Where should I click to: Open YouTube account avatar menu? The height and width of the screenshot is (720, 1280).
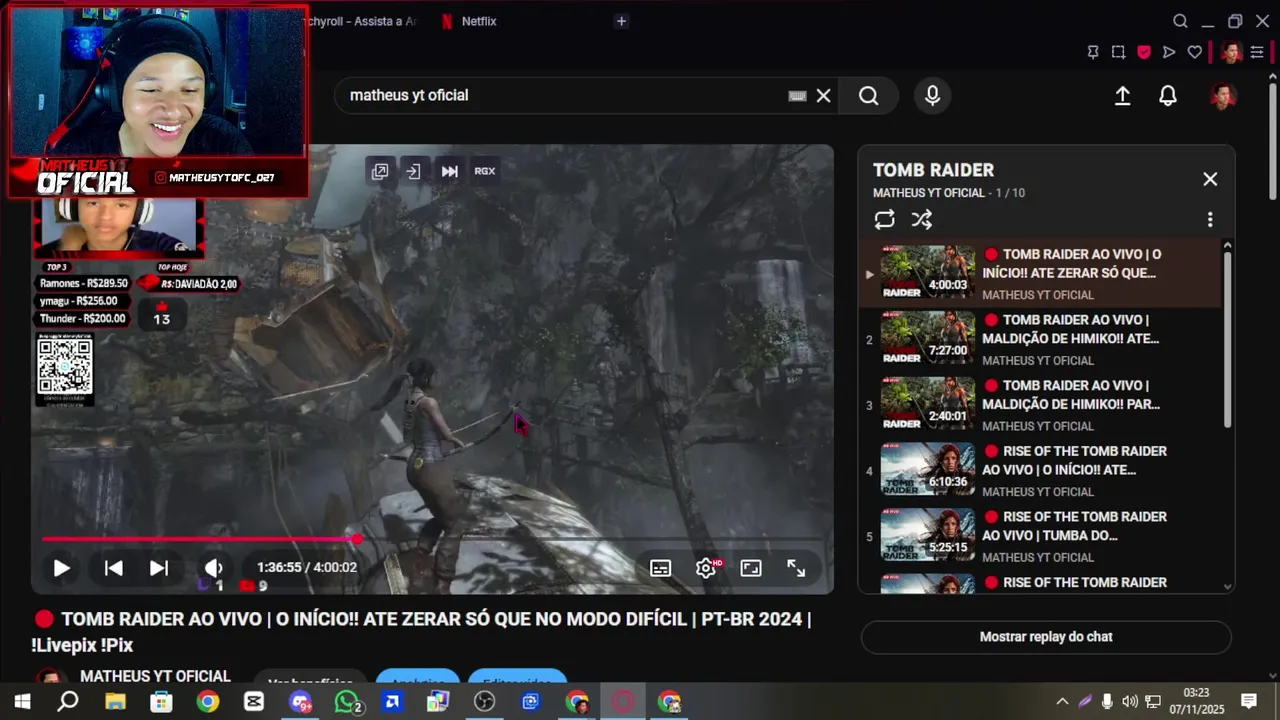click(x=1222, y=96)
